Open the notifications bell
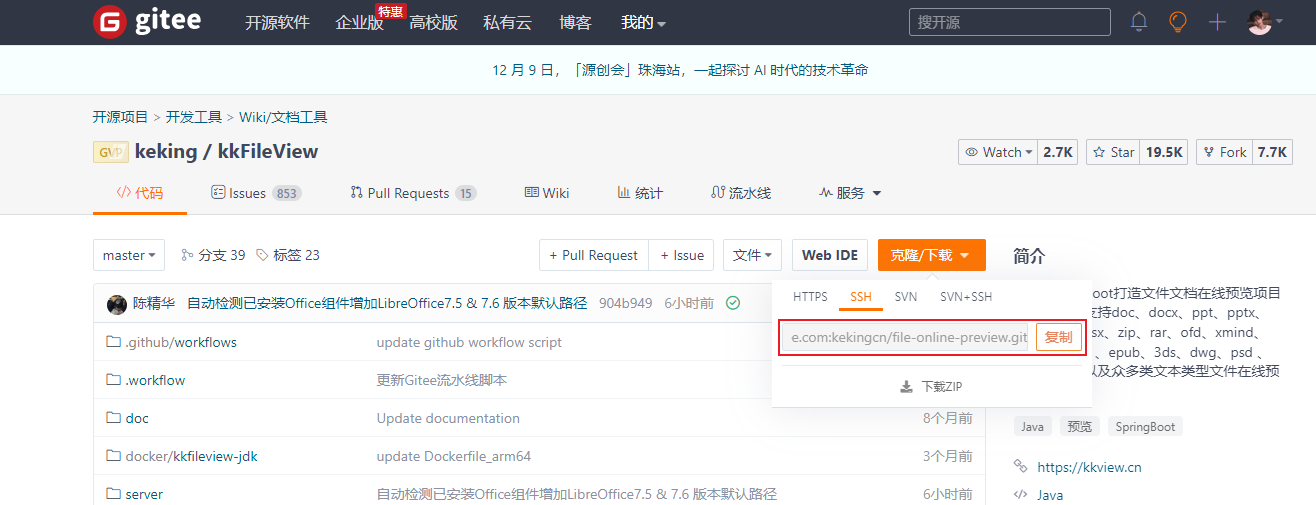Image resolution: width=1316 pixels, height=505 pixels. tap(1139, 22)
